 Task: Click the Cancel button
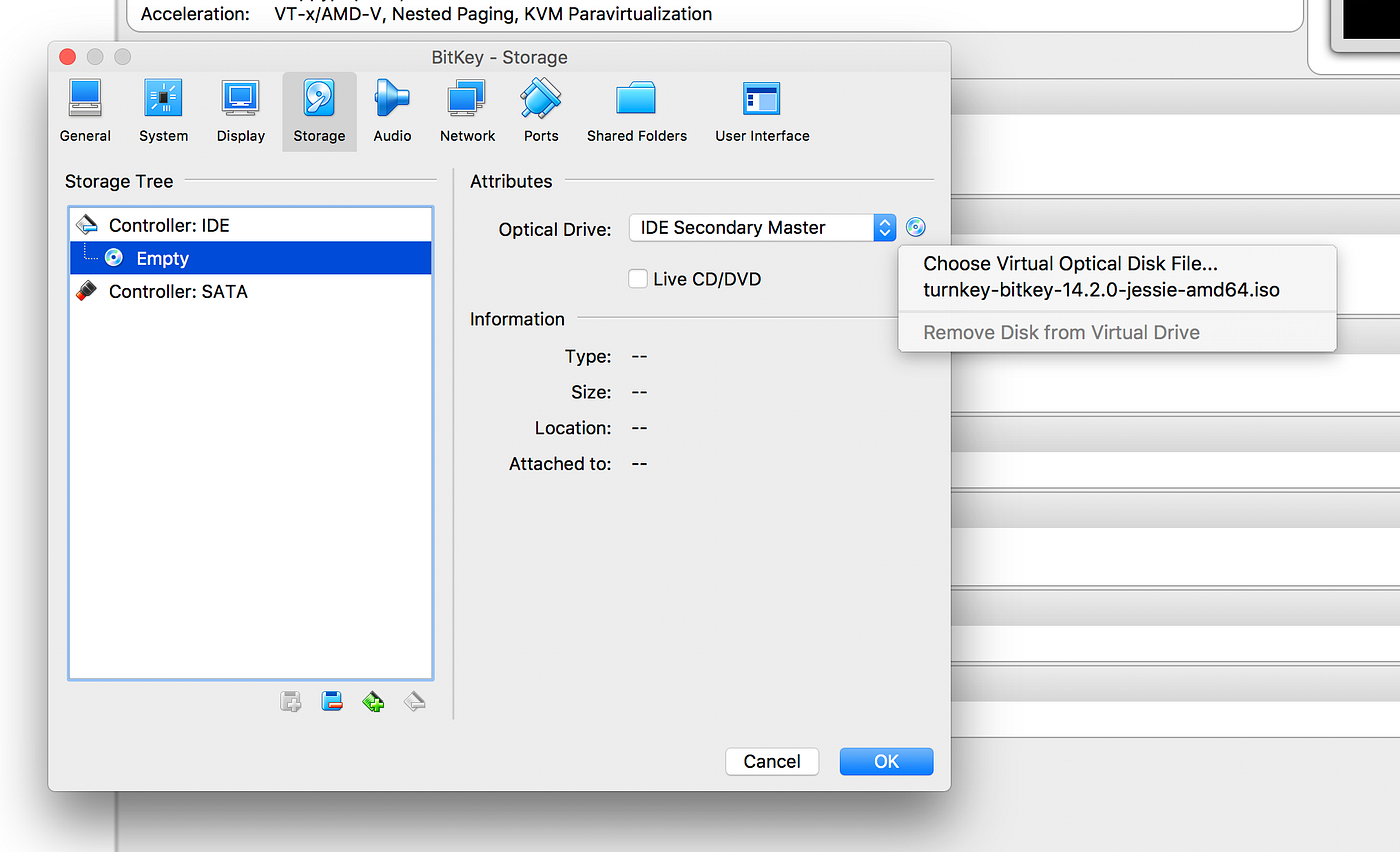click(772, 761)
